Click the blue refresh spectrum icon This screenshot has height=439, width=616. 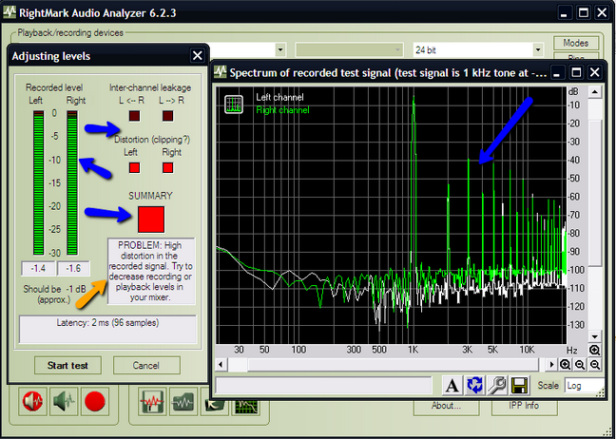(x=475, y=385)
